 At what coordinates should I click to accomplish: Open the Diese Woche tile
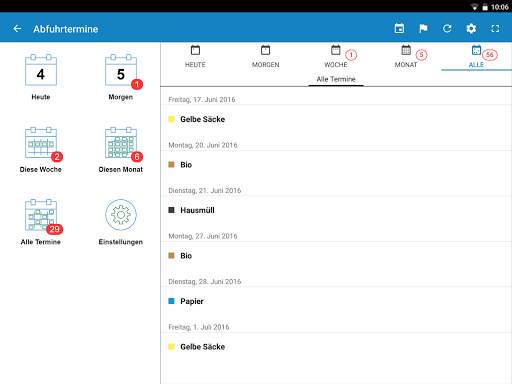point(41,150)
